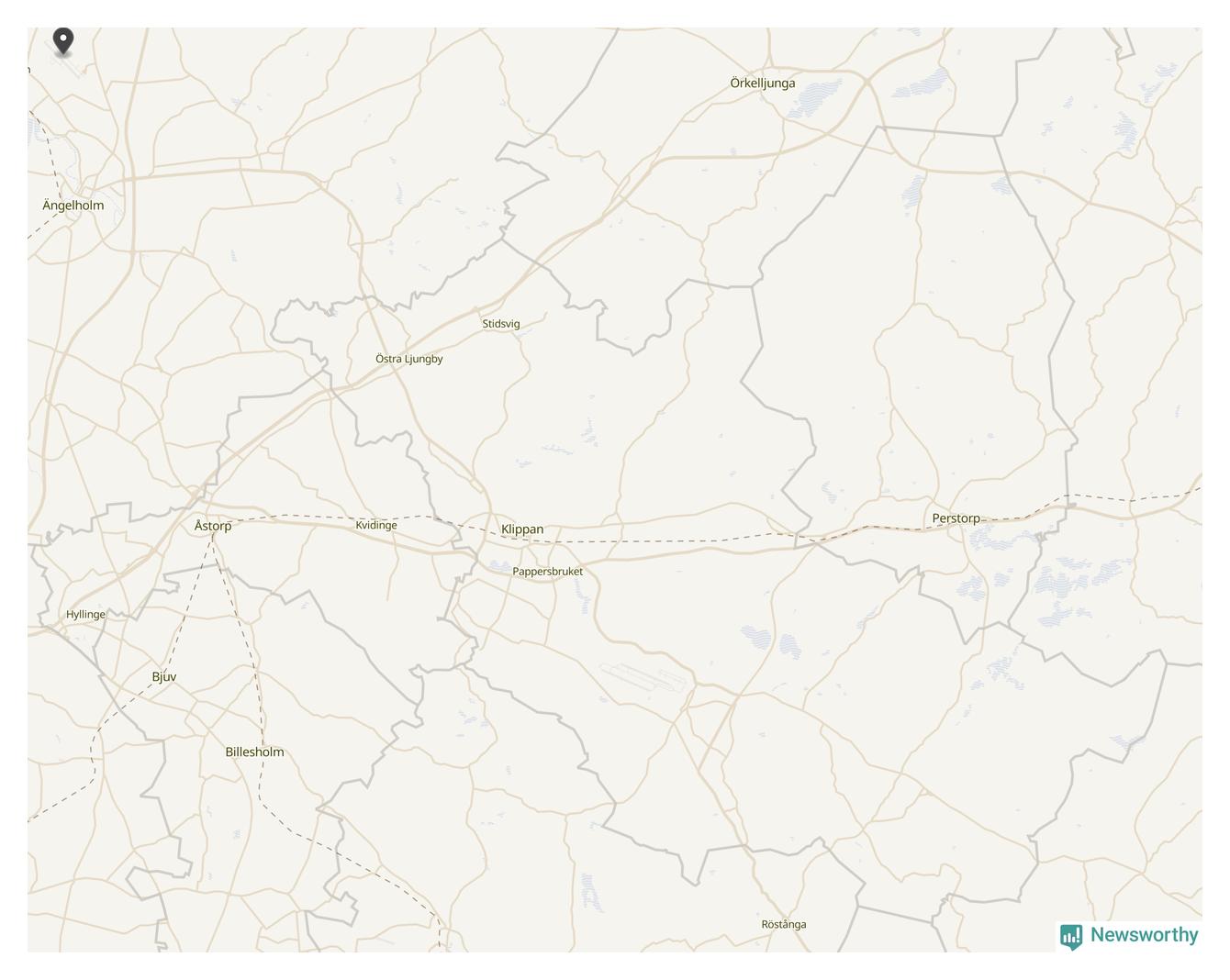The image size is (1230, 980).
Task: Select the Röstånga label
Action: 784,924
